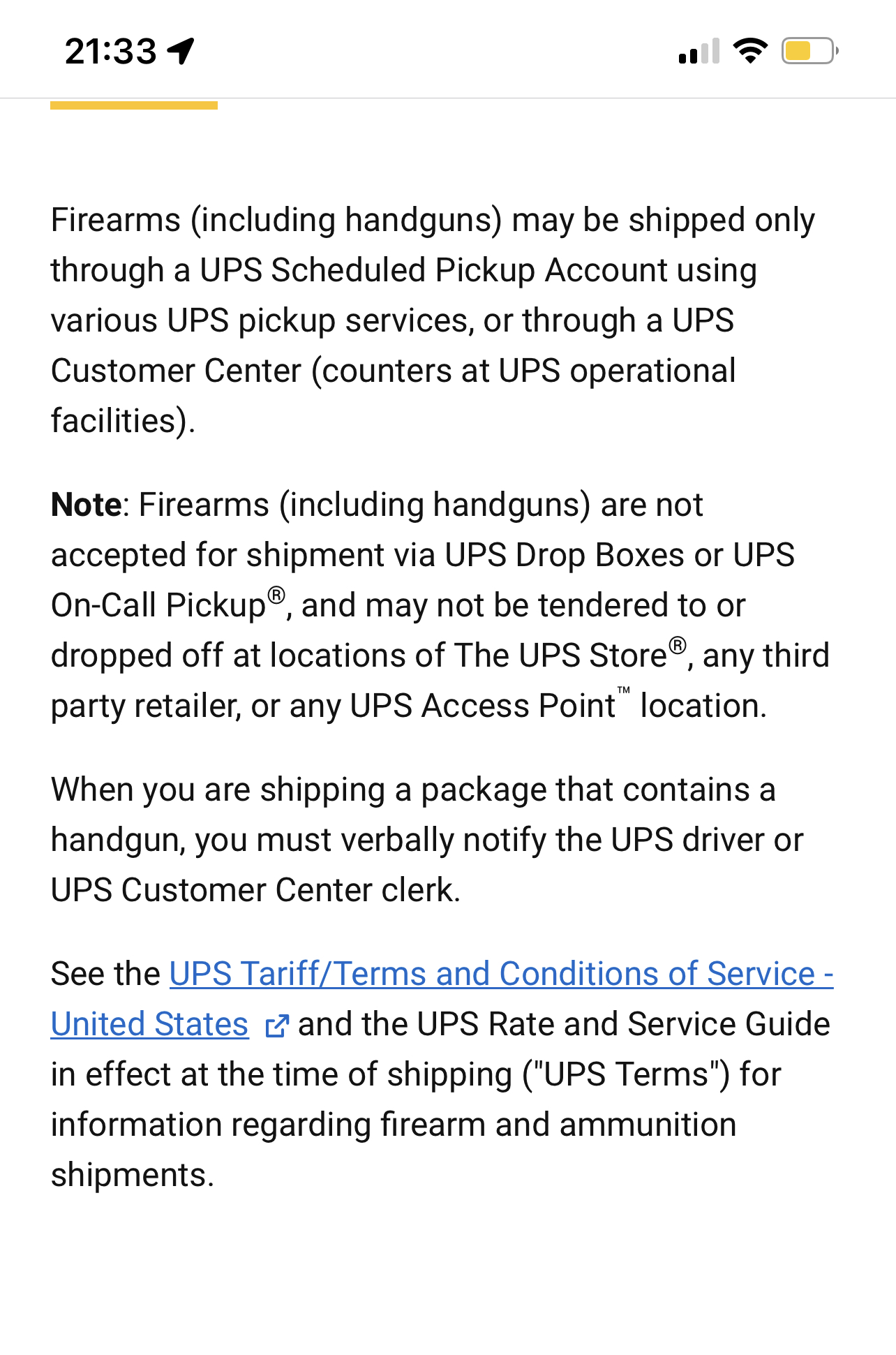Tap the cellular signal strength icon
The width and height of the screenshot is (896, 1355).
[699, 52]
